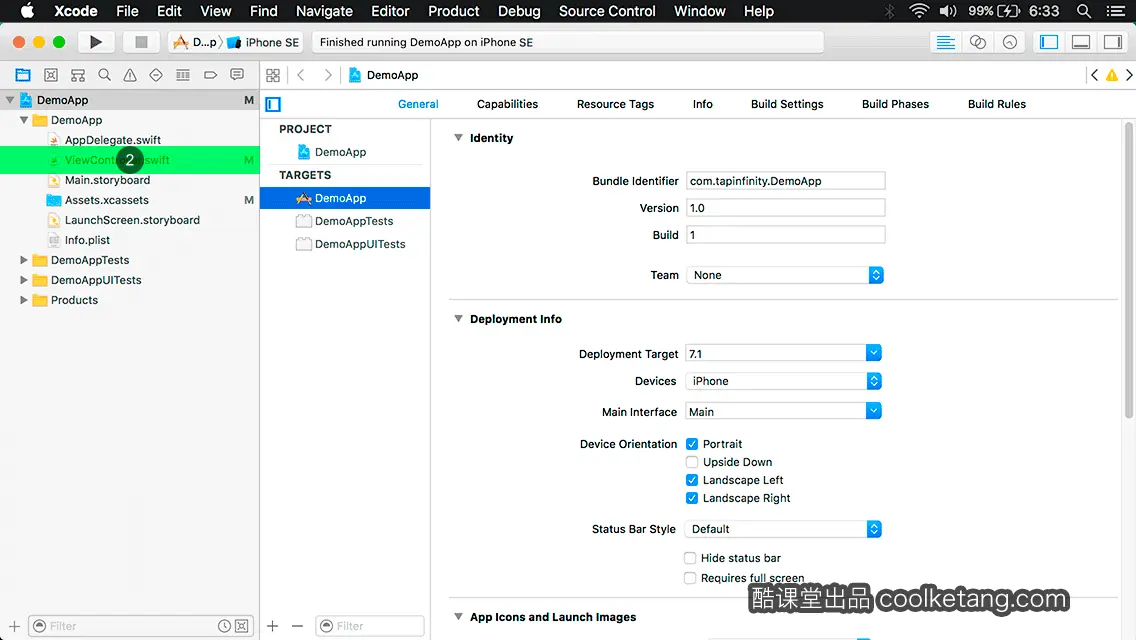Open the Symbol navigator

click(78, 75)
